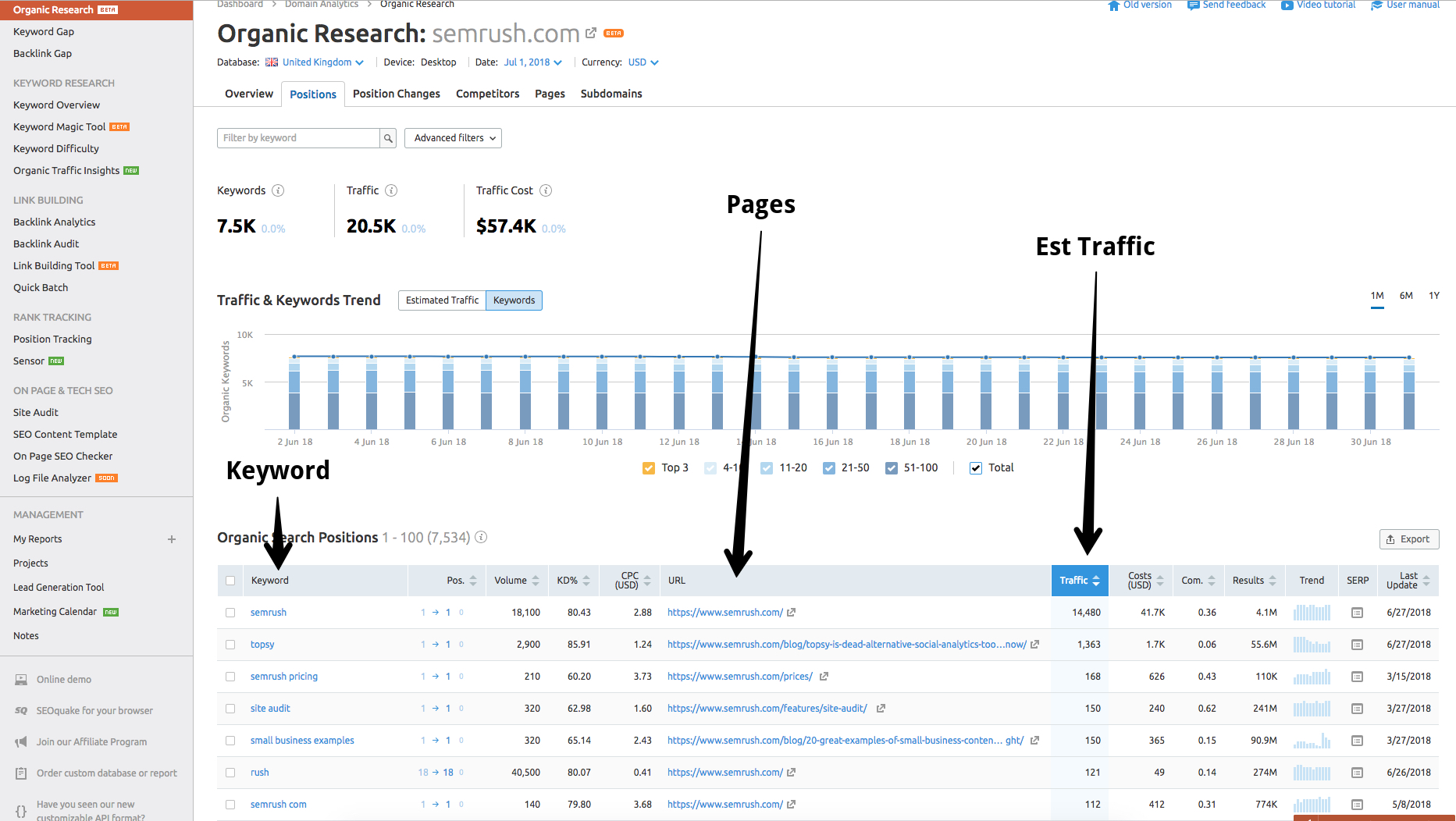Screen dimensions: 1456x821
Task: Click the info icon beside Keywords metric
Action: coord(278,190)
